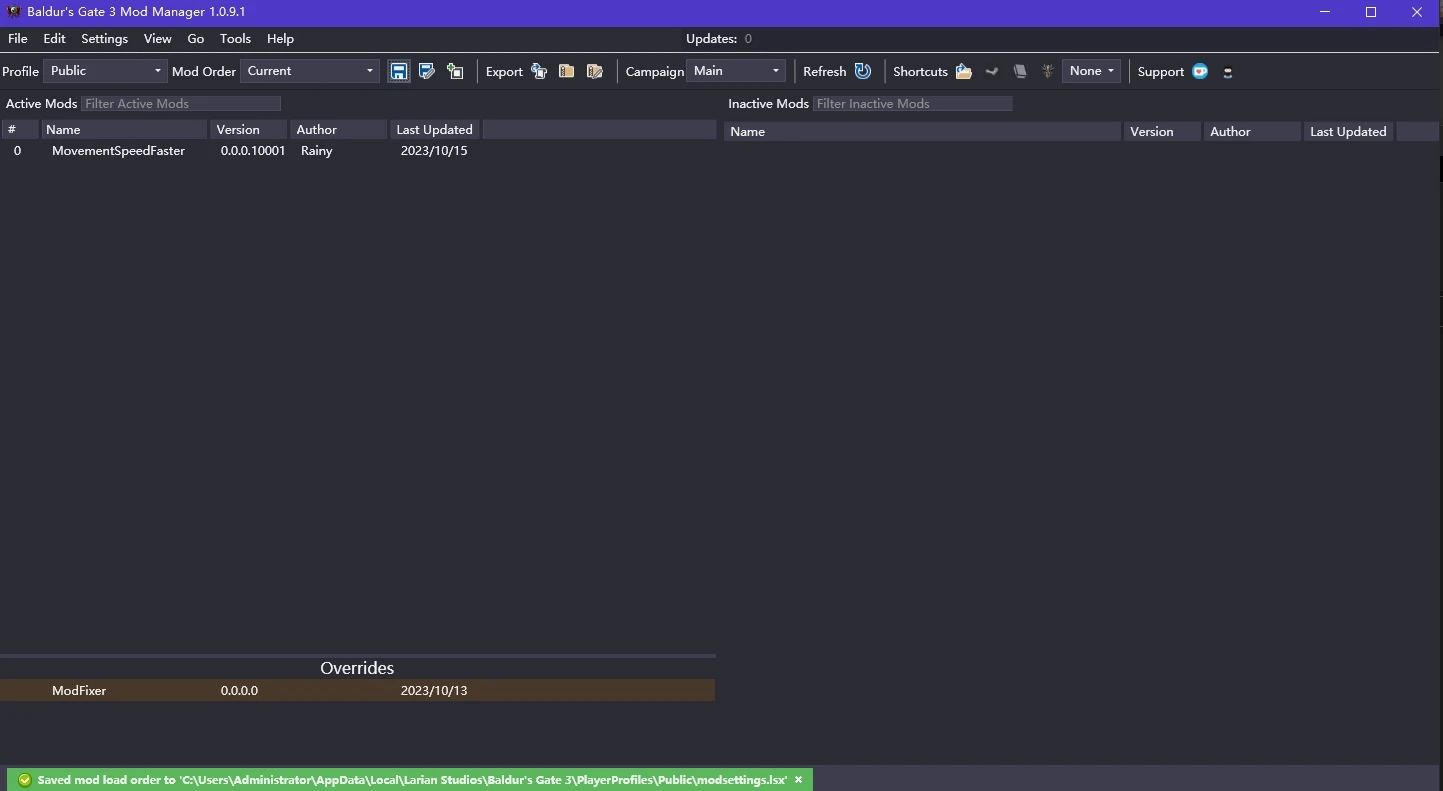Click the third Shortcuts icon, the gray page
The width and height of the screenshot is (1443, 791).
pyautogui.click(x=1020, y=71)
